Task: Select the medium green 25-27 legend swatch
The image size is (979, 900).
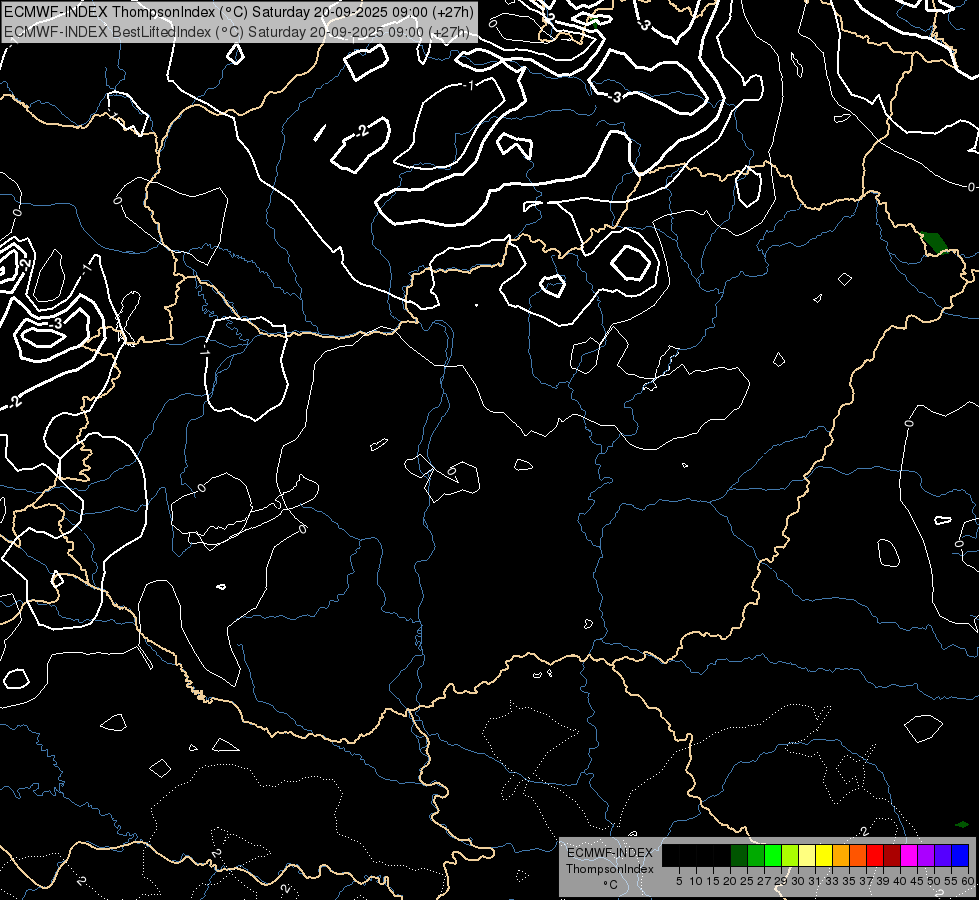Action: (756, 855)
